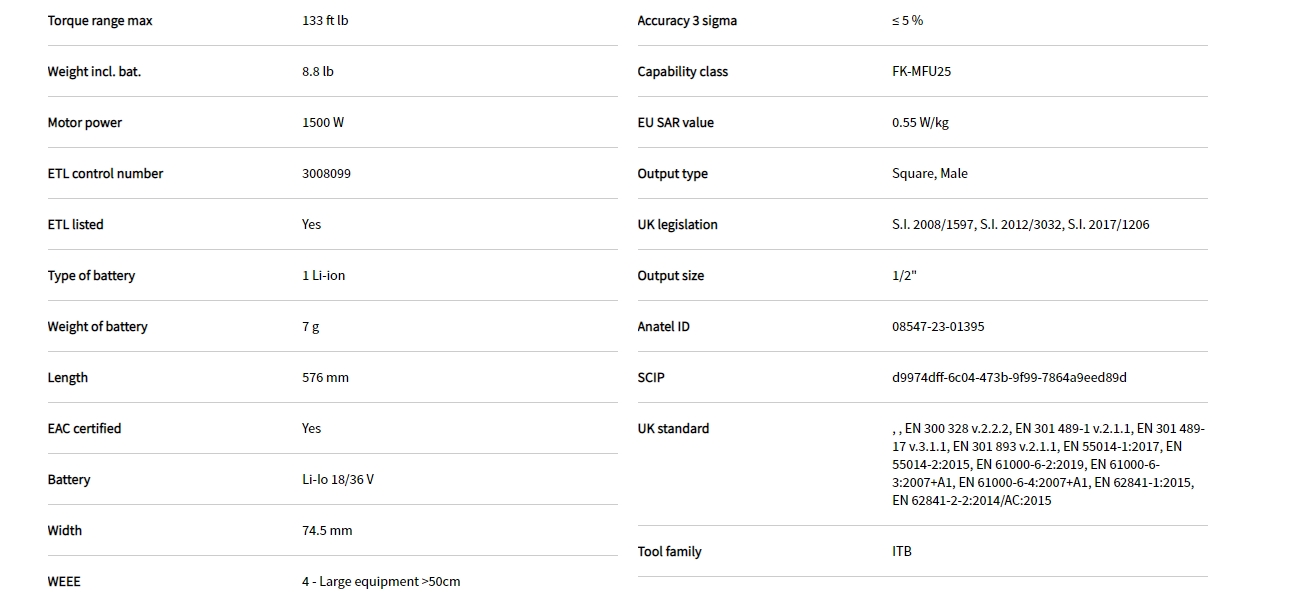The width and height of the screenshot is (1306, 600).
Task: Click the UK legislation S.I. values
Action: tap(1020, 225)
